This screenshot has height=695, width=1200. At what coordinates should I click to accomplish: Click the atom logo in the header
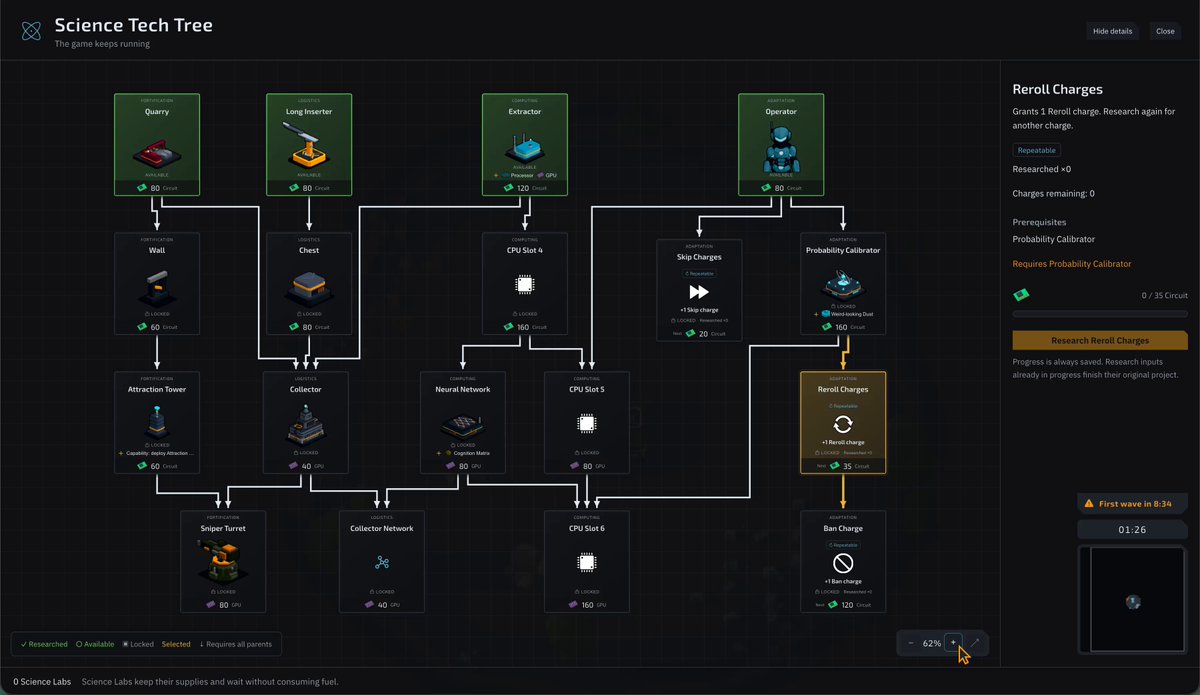[x=32, y=31]
